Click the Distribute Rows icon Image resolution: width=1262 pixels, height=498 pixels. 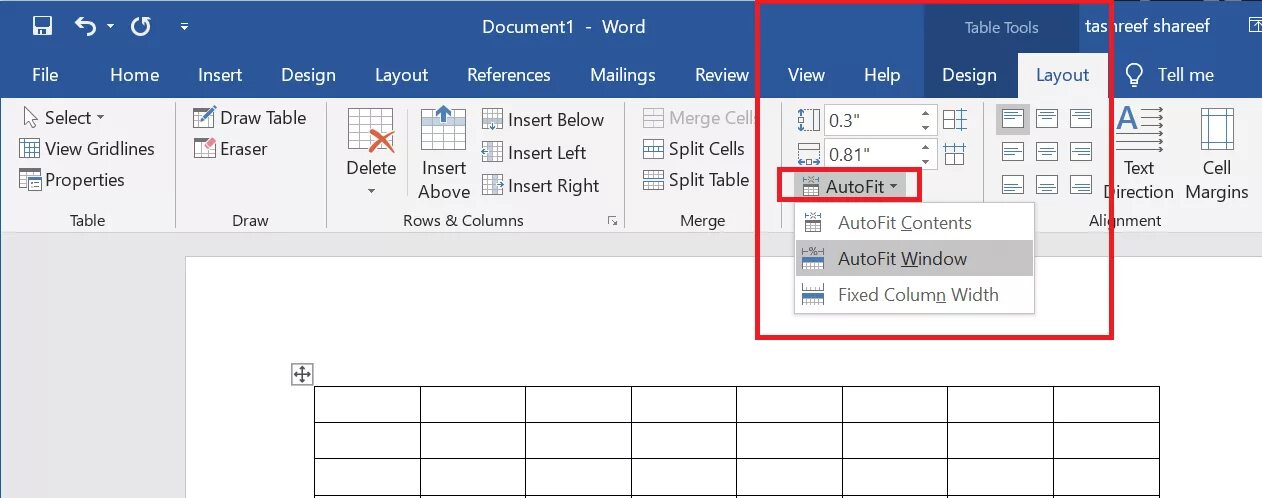click(955, 120)
